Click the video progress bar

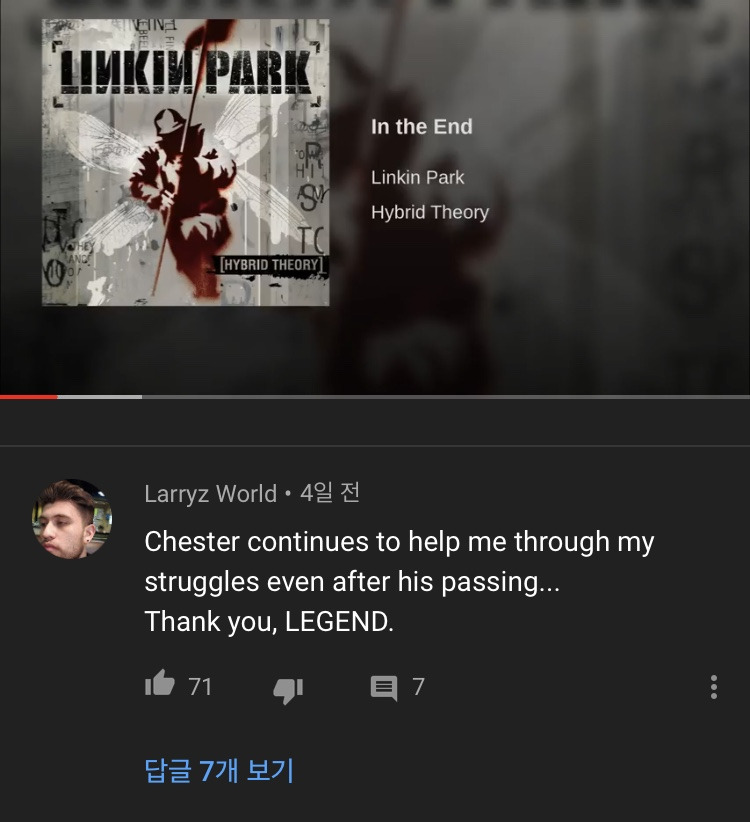[375, 397]
